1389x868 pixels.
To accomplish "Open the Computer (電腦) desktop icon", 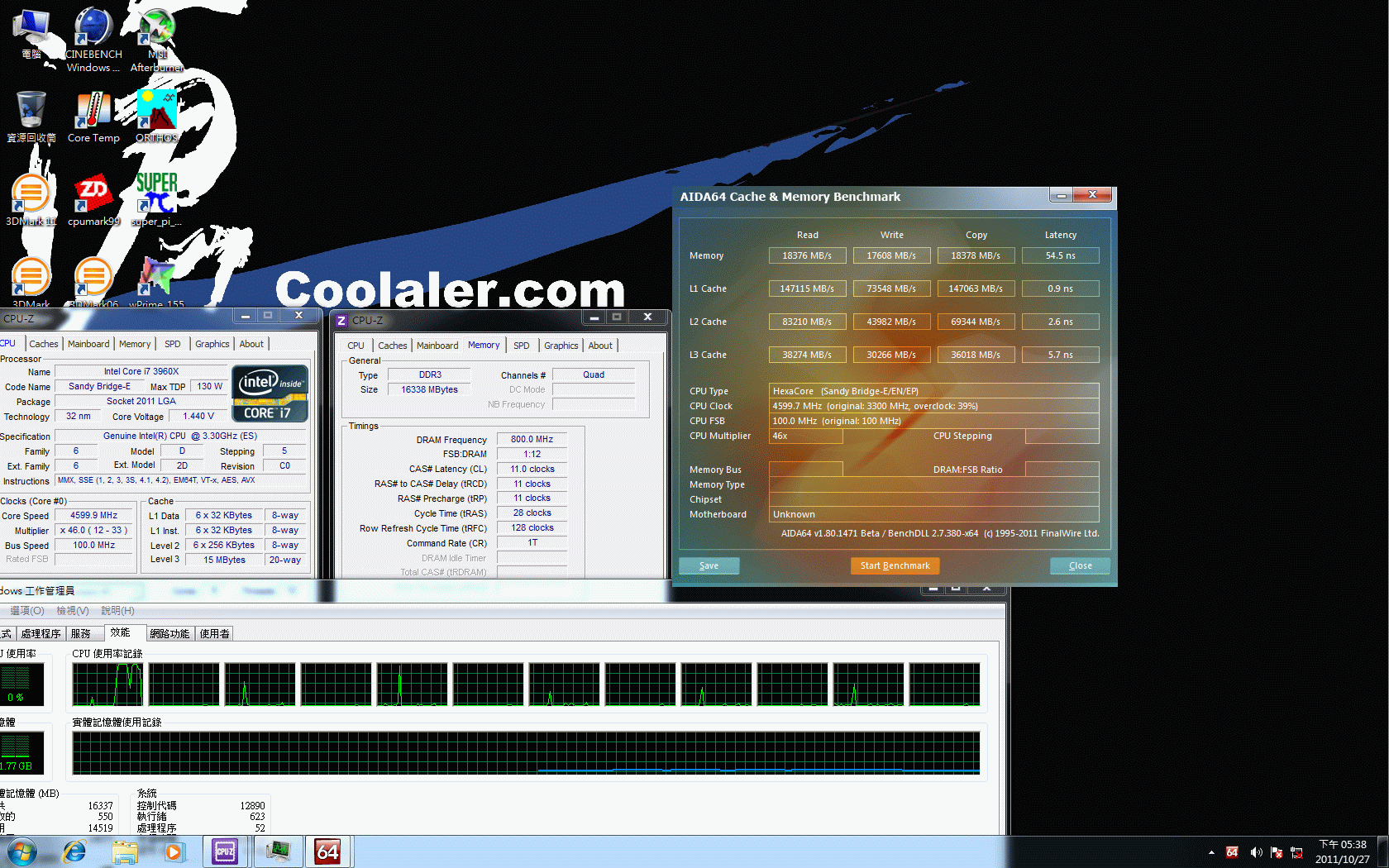I will [x=31, y=34].
